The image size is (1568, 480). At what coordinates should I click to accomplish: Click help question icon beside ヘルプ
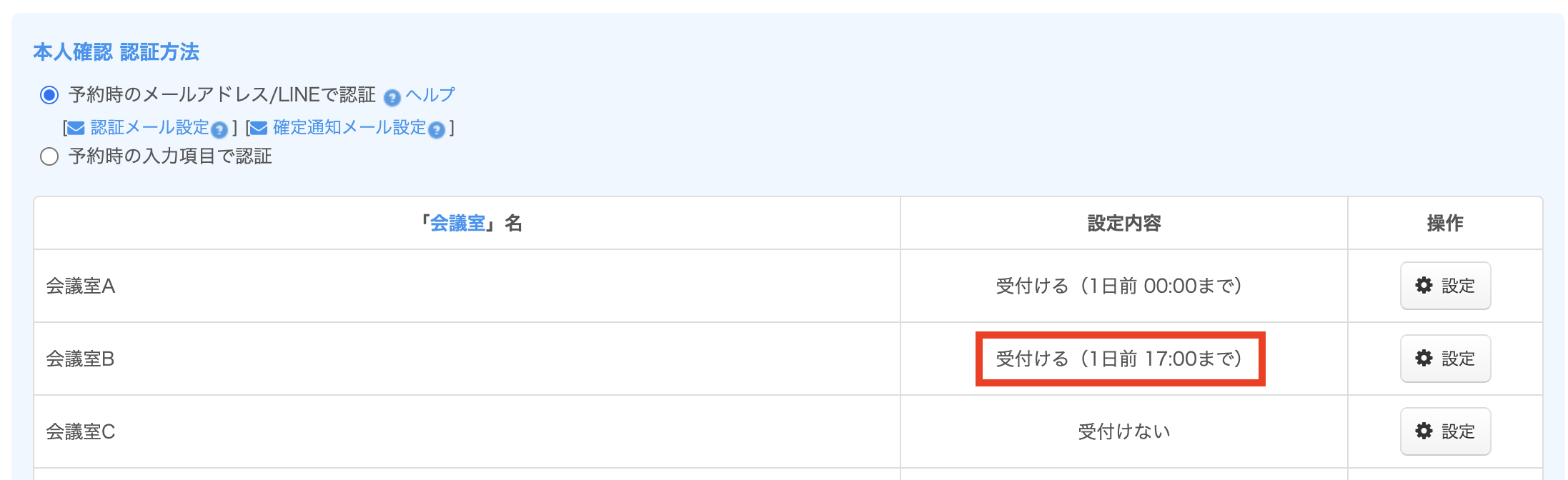point(392,97)
